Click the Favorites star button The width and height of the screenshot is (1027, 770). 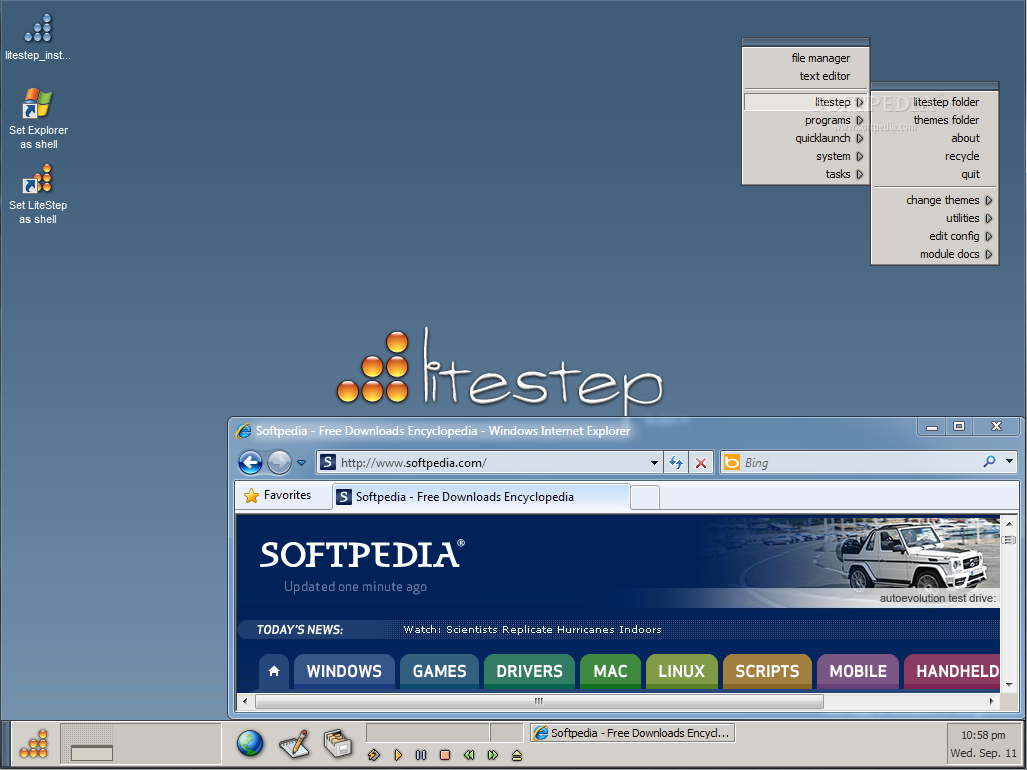(x=278, y=496)
